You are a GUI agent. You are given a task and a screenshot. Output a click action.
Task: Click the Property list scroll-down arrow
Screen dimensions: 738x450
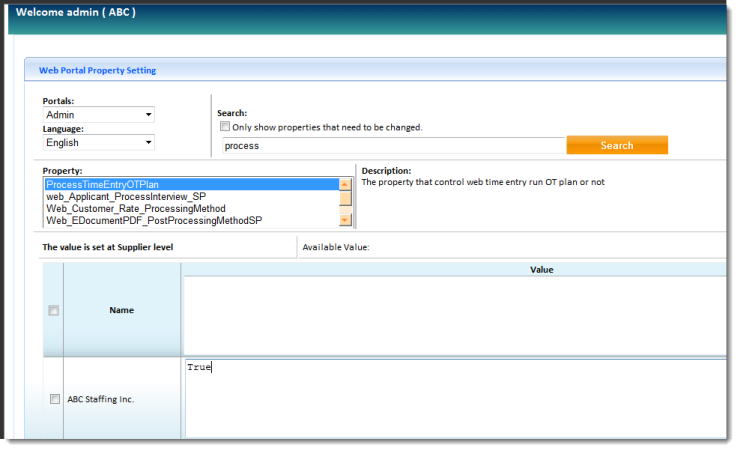coord(345,220)
